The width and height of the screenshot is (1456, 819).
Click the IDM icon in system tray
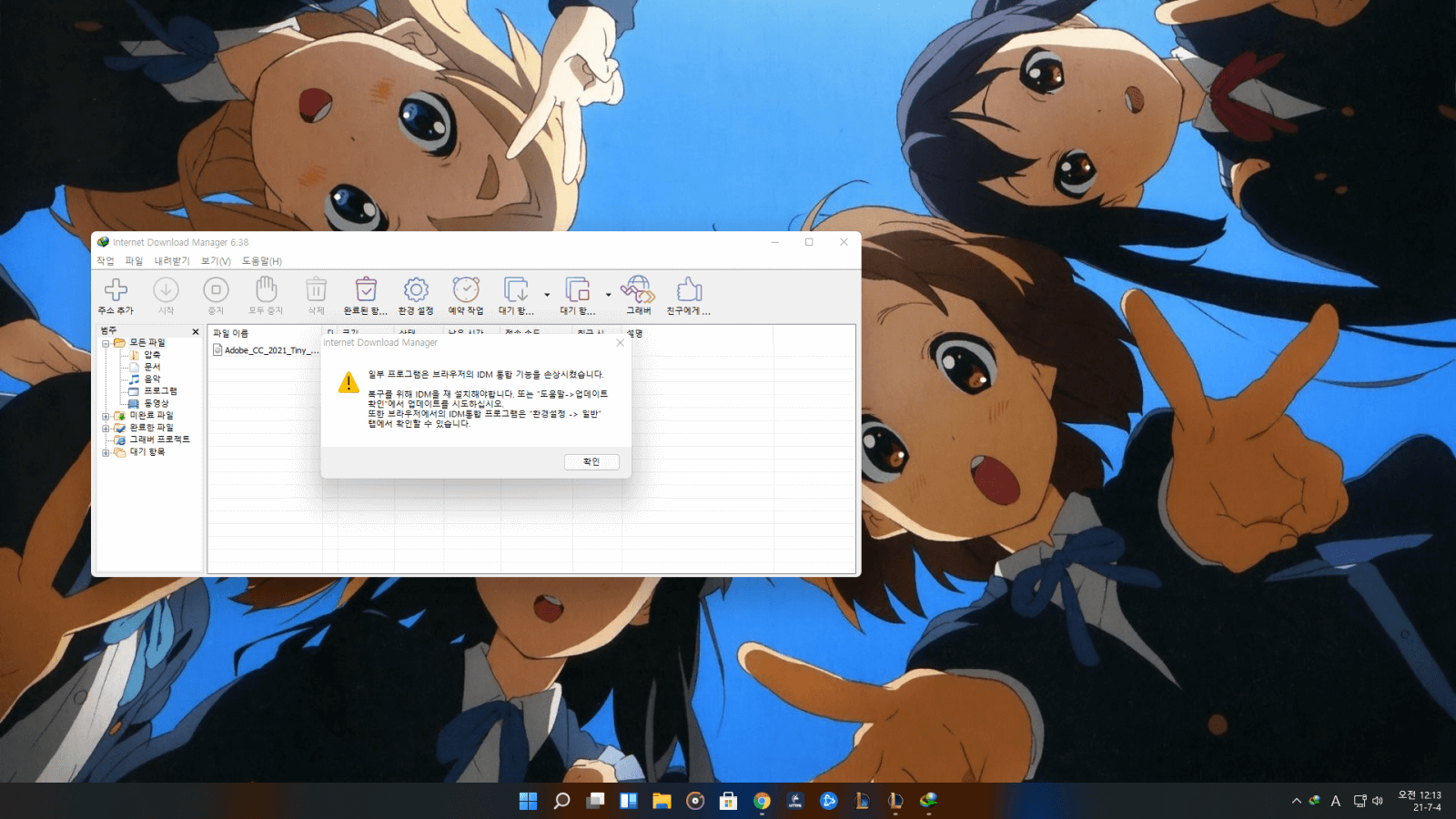(x=1314, y=801)
